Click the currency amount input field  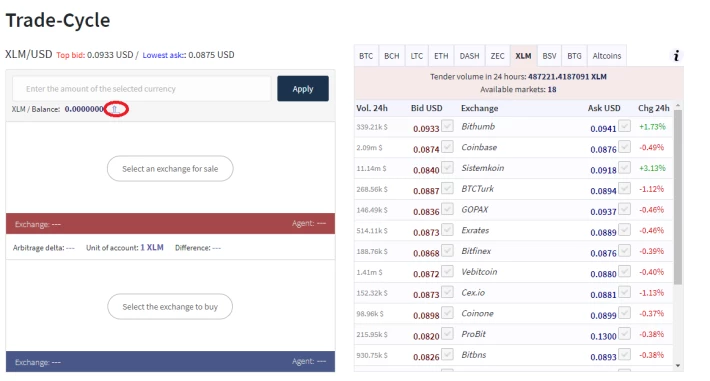point(141,88)
